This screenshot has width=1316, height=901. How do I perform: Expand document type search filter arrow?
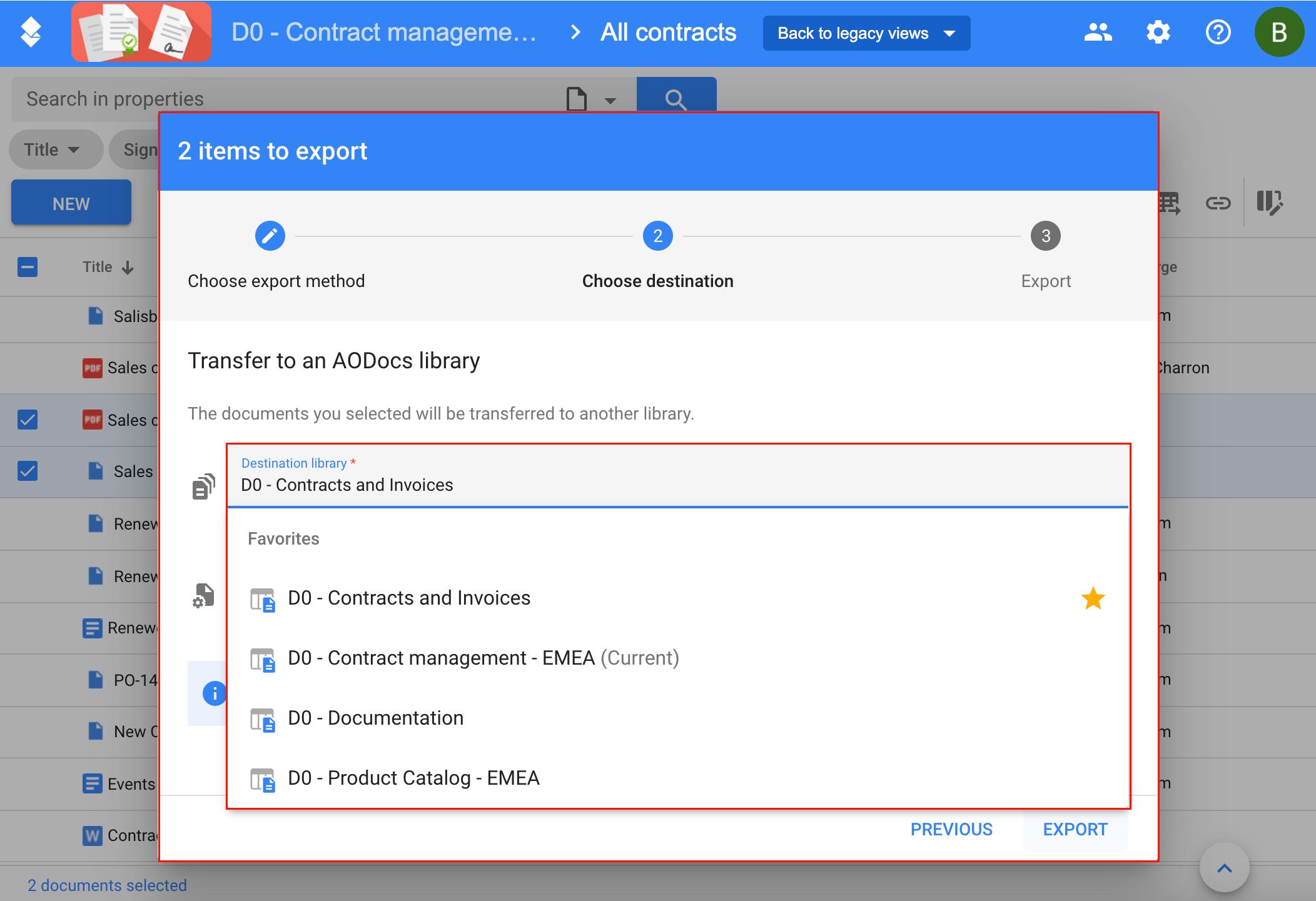tap(610, 100)
